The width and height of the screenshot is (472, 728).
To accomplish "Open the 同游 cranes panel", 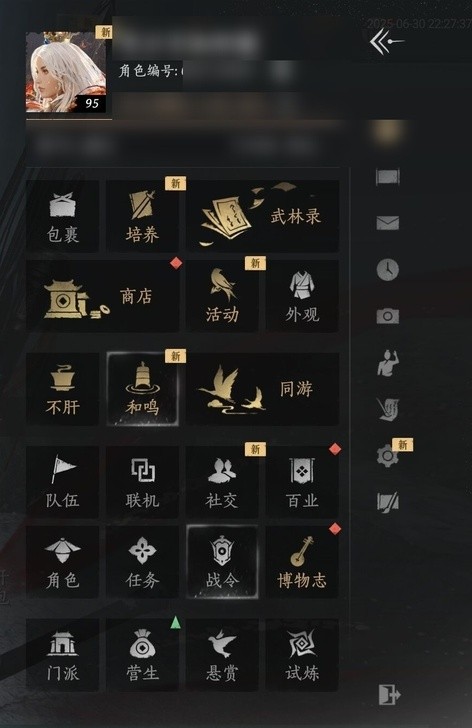I will pos(263,389).
